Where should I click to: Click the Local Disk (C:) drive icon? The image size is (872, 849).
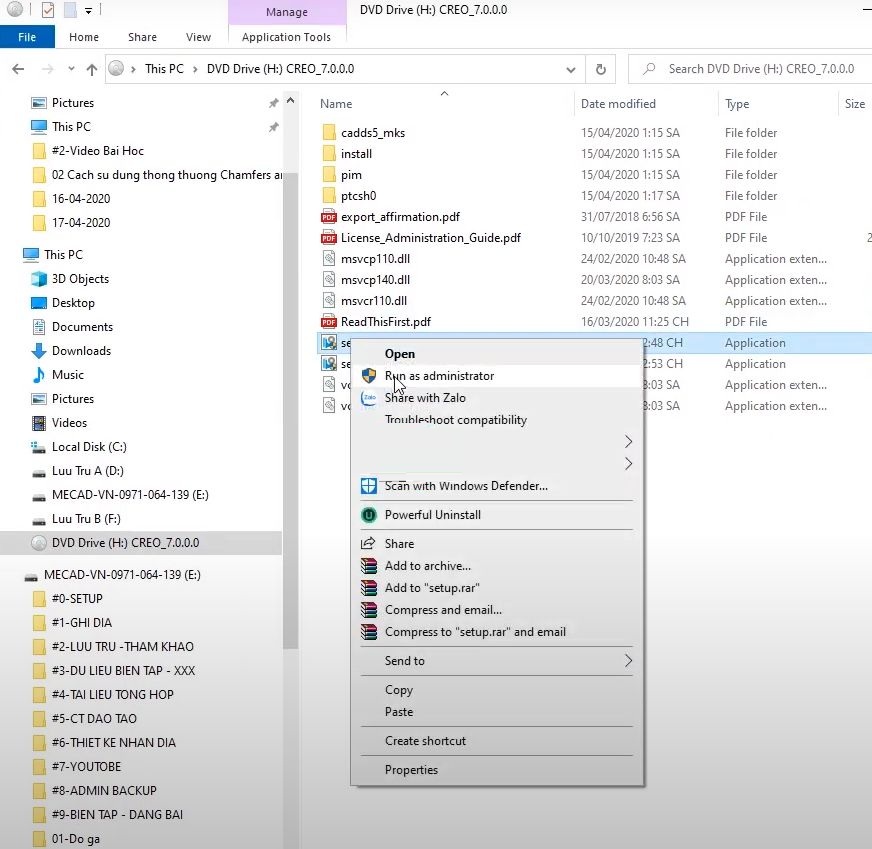pyautogui.click(x=38, y=447)
